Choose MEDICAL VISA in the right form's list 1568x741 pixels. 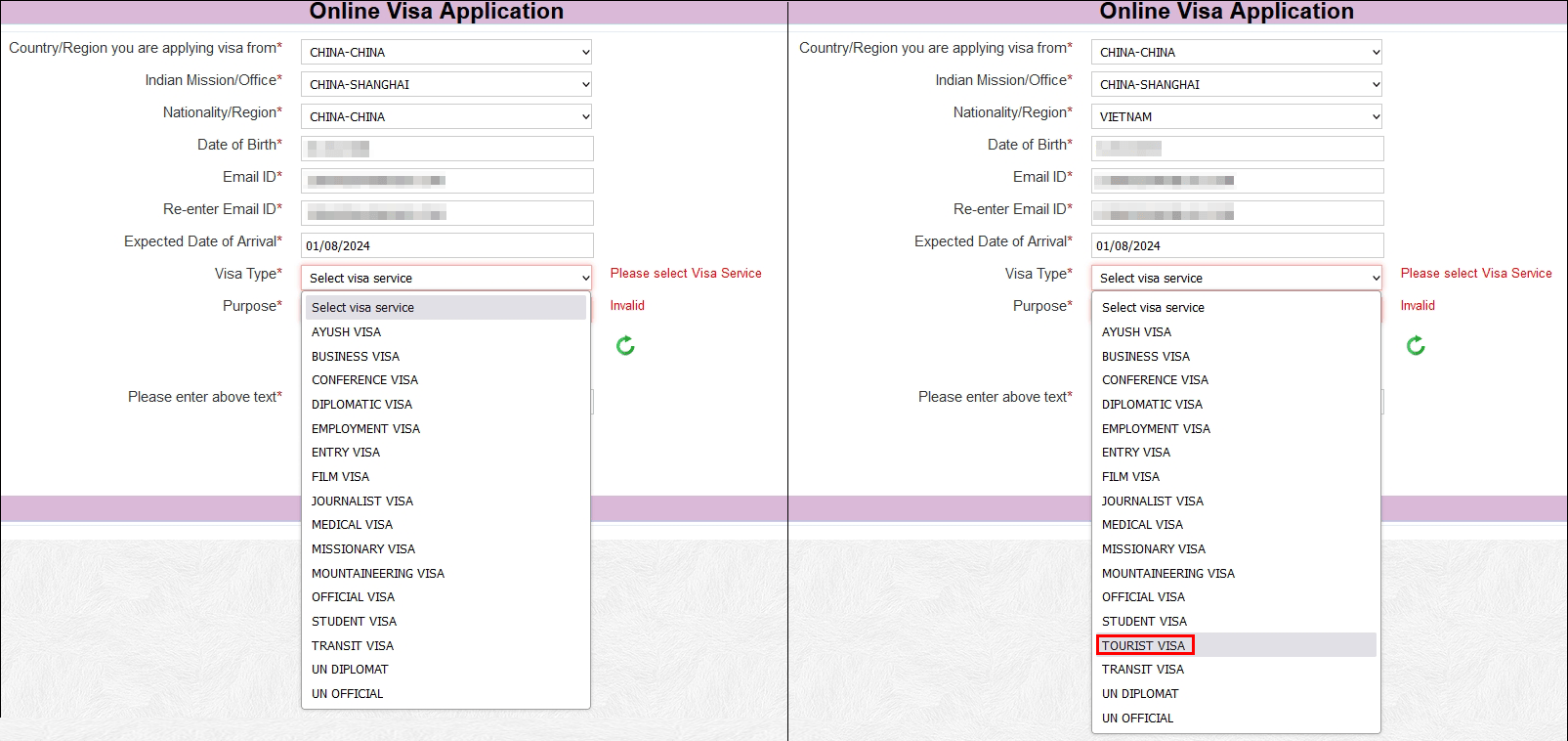point(1142,525)
